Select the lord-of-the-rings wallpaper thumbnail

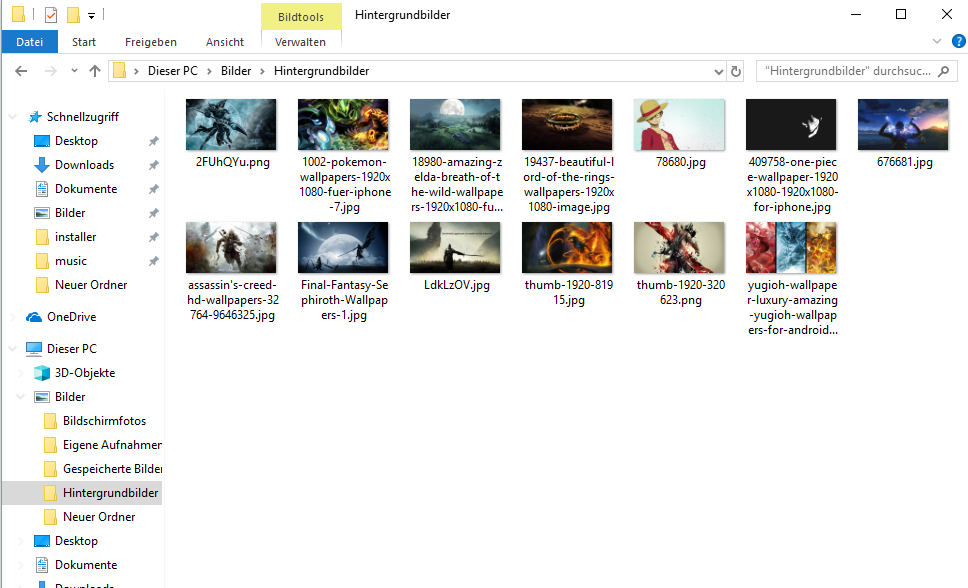[x=567, y=125]
